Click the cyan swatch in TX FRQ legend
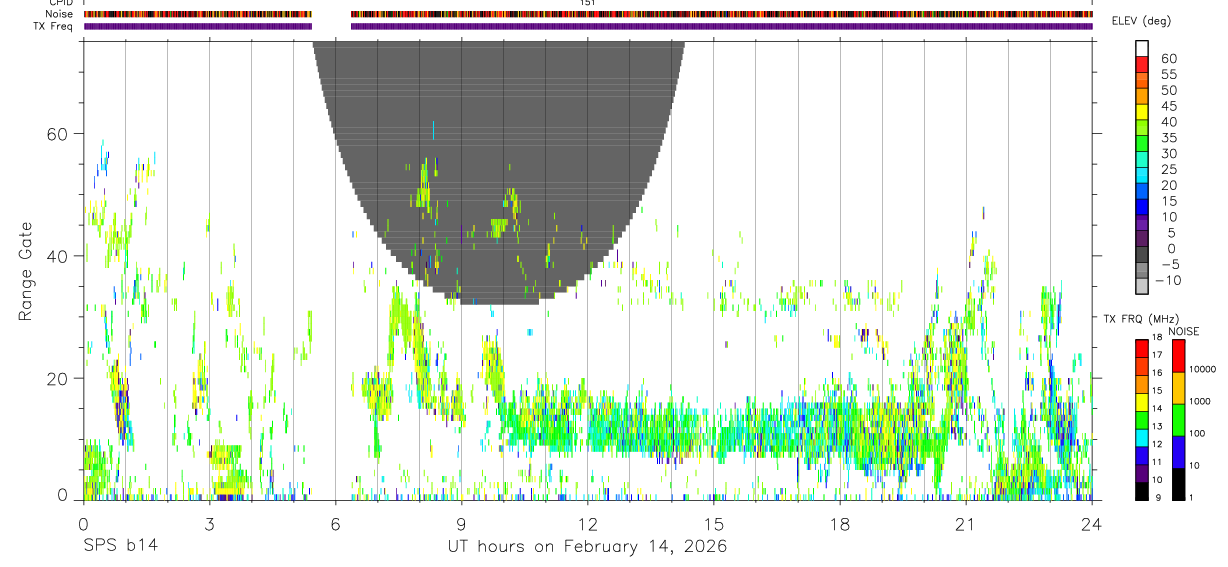The height and width of the screenshot is (567, 1228). pos(1142,438)
